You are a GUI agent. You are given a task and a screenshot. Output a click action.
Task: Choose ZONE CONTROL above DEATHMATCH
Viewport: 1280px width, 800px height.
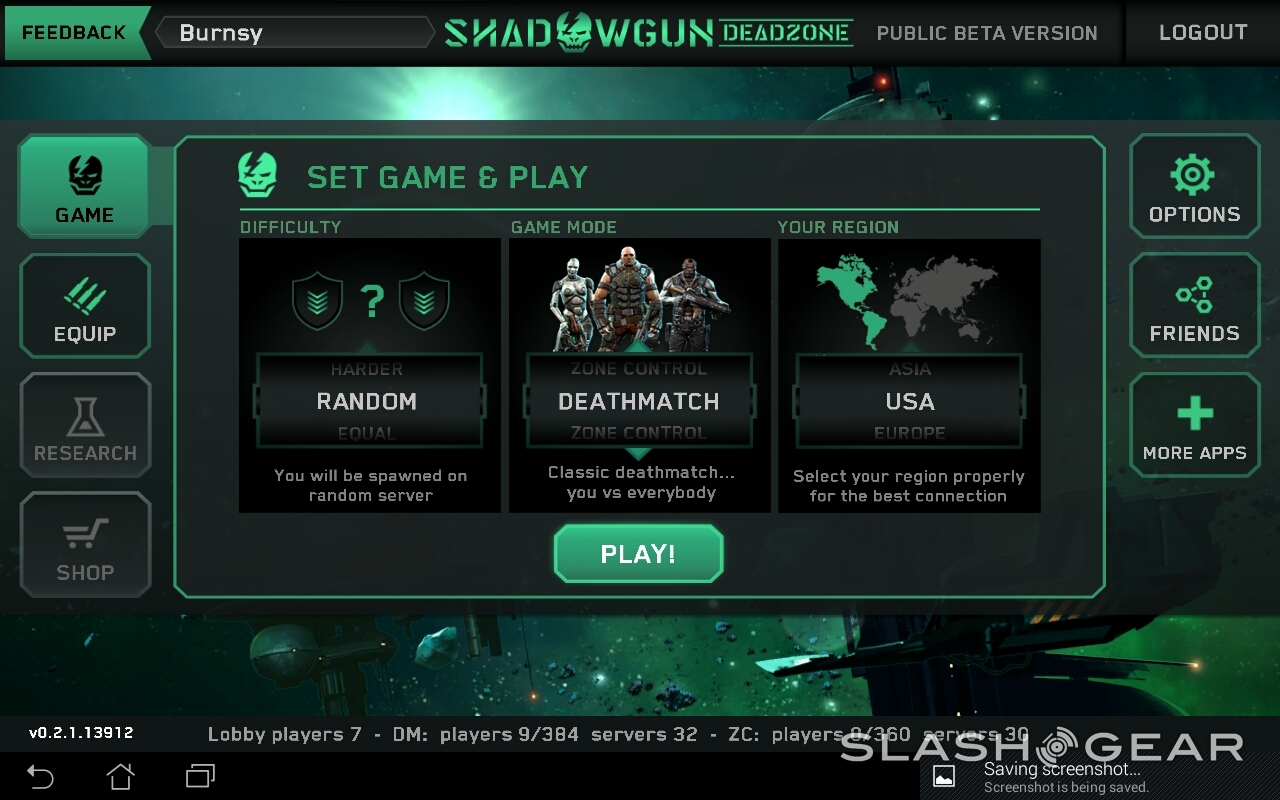coord(638,369)
